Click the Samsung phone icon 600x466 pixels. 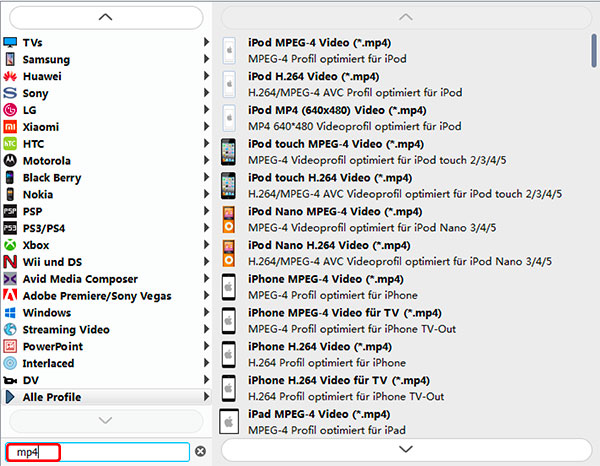(x=10, y=59)
